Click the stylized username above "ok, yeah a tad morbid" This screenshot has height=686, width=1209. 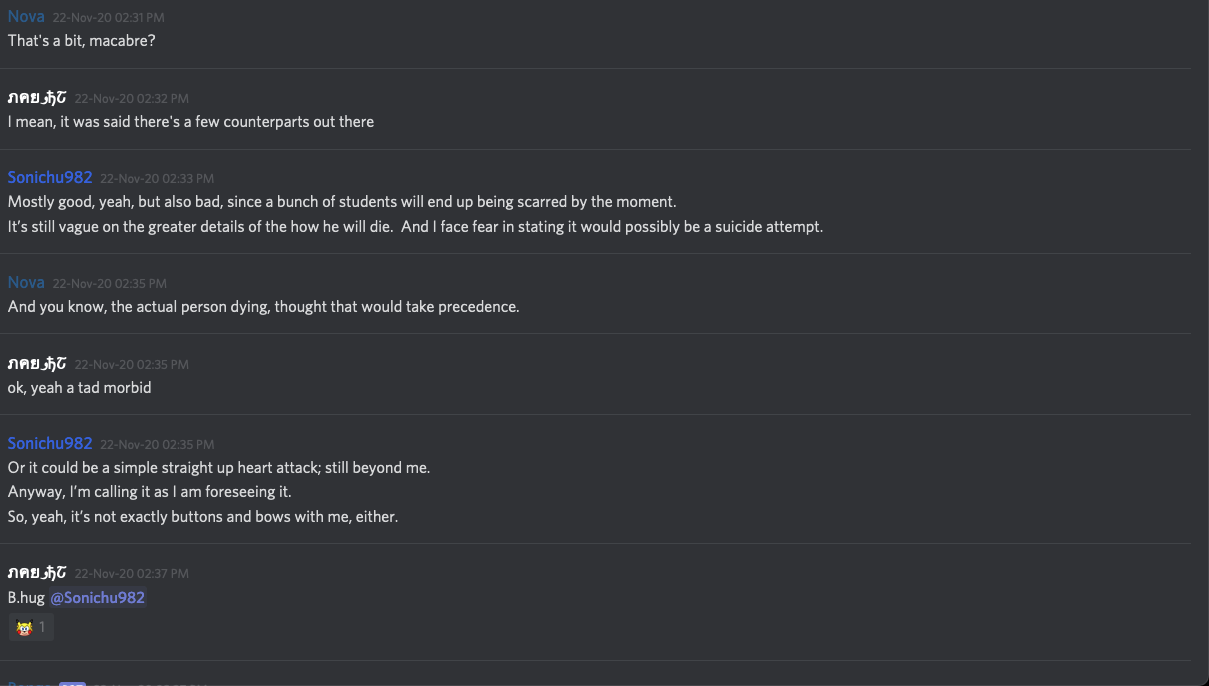[x=37, y=363]
